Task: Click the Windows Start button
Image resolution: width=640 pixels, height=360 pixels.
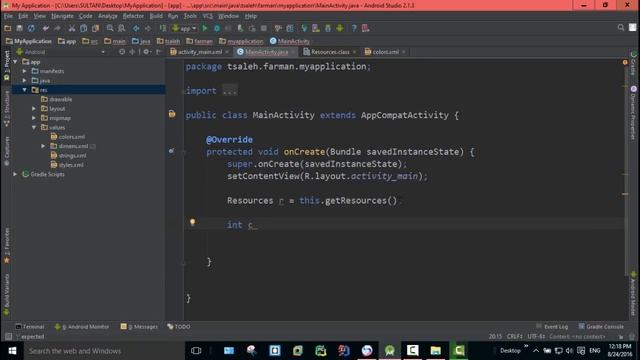Action: coord(12,351)
